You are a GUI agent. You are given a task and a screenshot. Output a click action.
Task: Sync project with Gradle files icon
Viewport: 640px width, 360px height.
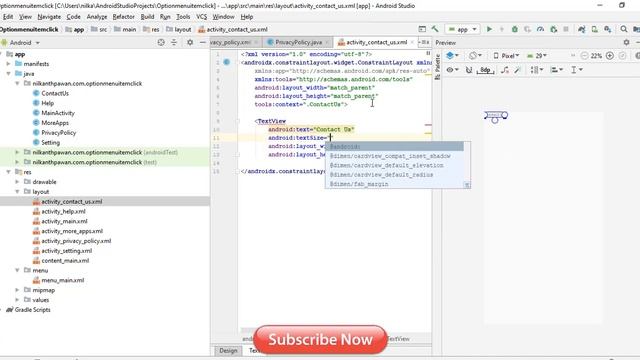click(582, 29)
